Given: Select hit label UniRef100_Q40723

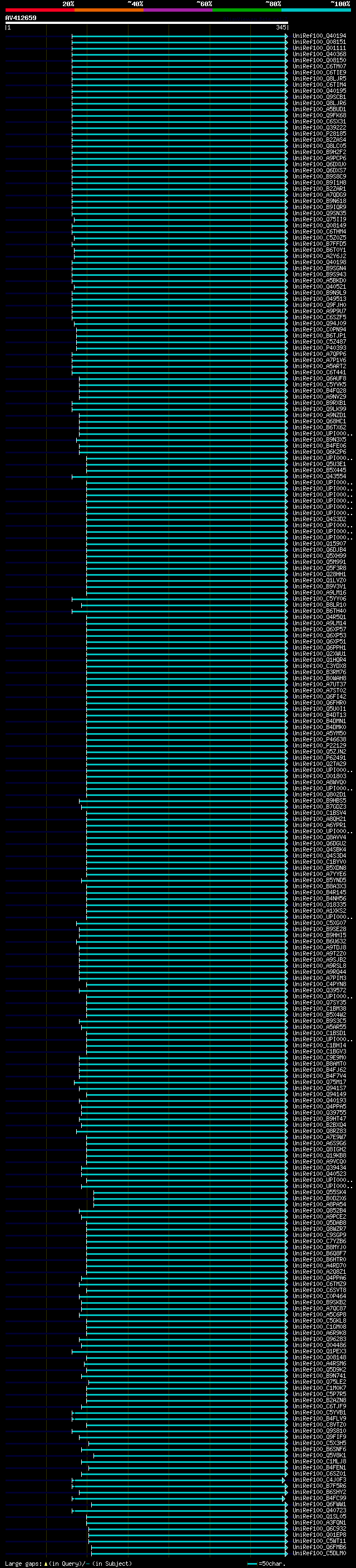Looking at the screenshot, I should (x=319, y=1510).
